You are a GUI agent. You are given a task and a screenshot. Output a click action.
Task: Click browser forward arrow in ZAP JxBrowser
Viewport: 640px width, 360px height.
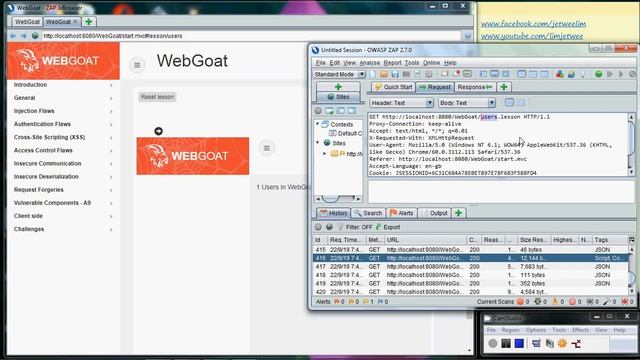(24, 36)
